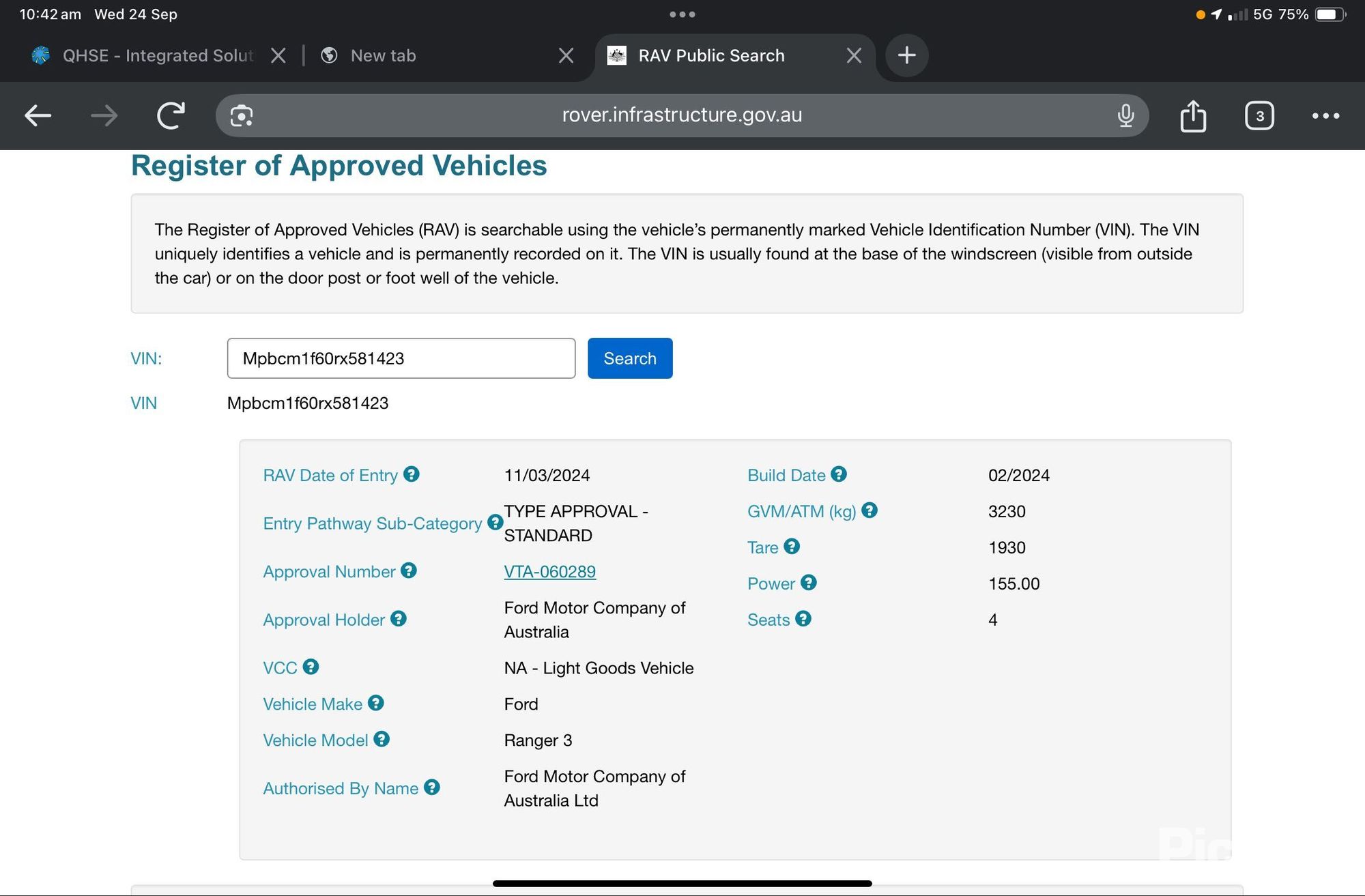Viewport: 1365px width, 896px height.
Task: Select the Seats value 4
Action: [992, 620]
